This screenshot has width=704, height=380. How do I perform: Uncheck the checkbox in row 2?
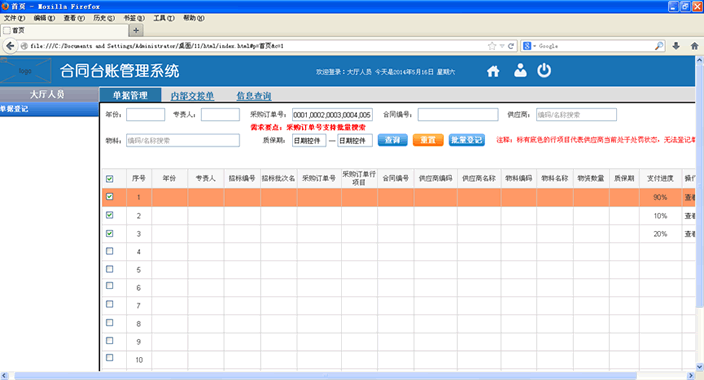(x=110, y=215)
